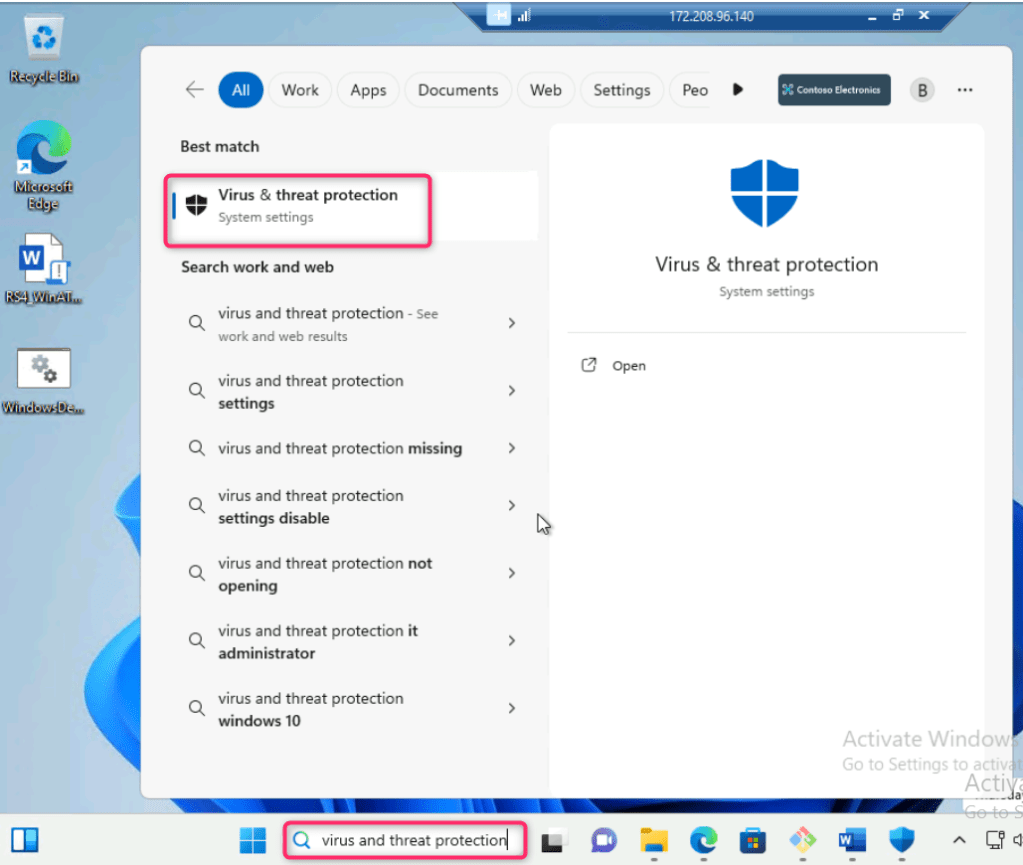The width and height of the screenshot is (1023, 865).
Task: Switch to the Web filter tab
Action: click(545, 90)
